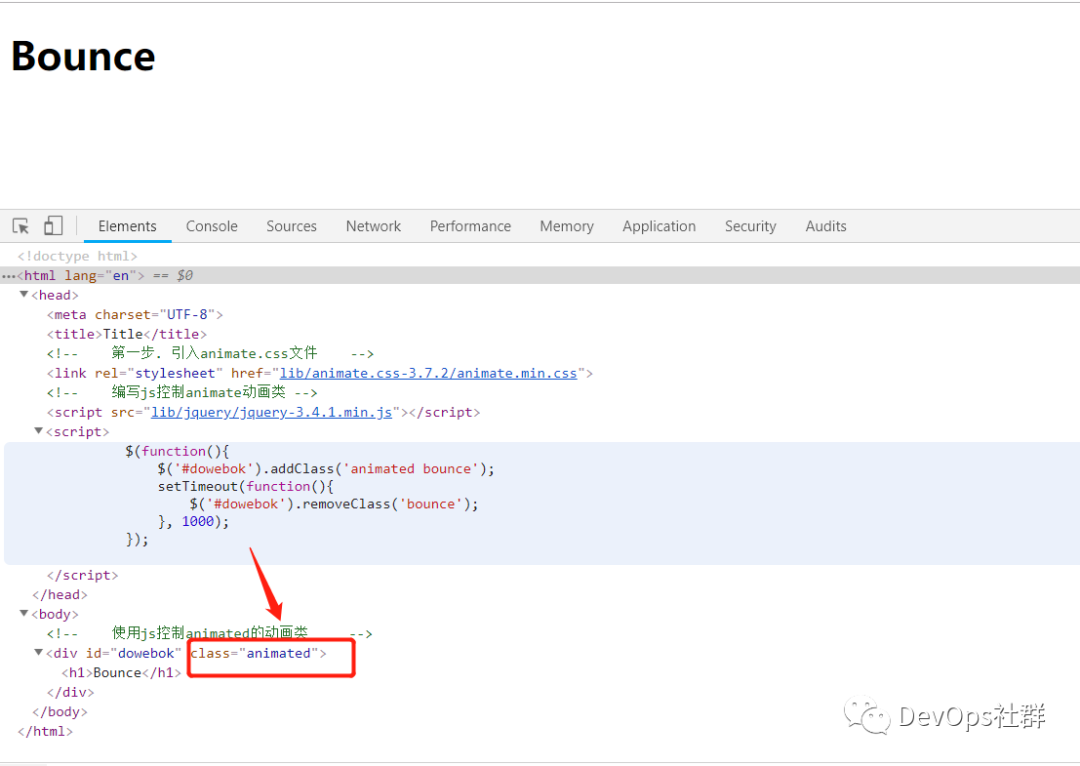This screenshot has height=766, width=1080.
Task: Click the Bounce heading on the page
Action: tap(83, 56)
